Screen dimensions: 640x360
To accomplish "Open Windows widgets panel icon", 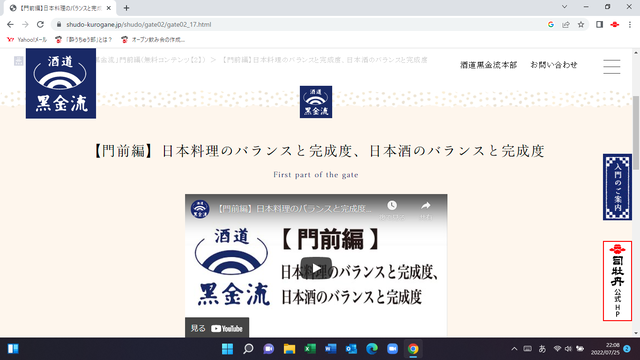I will click(x=13, y=349).
